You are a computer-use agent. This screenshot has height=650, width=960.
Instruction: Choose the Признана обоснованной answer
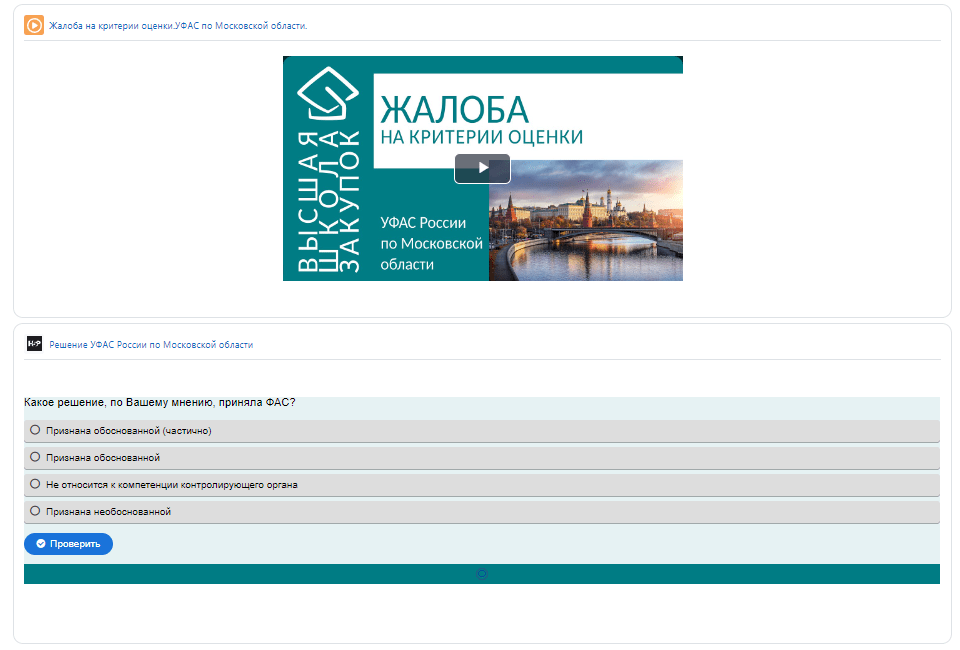pyautogui.click(x=36, y=457)
